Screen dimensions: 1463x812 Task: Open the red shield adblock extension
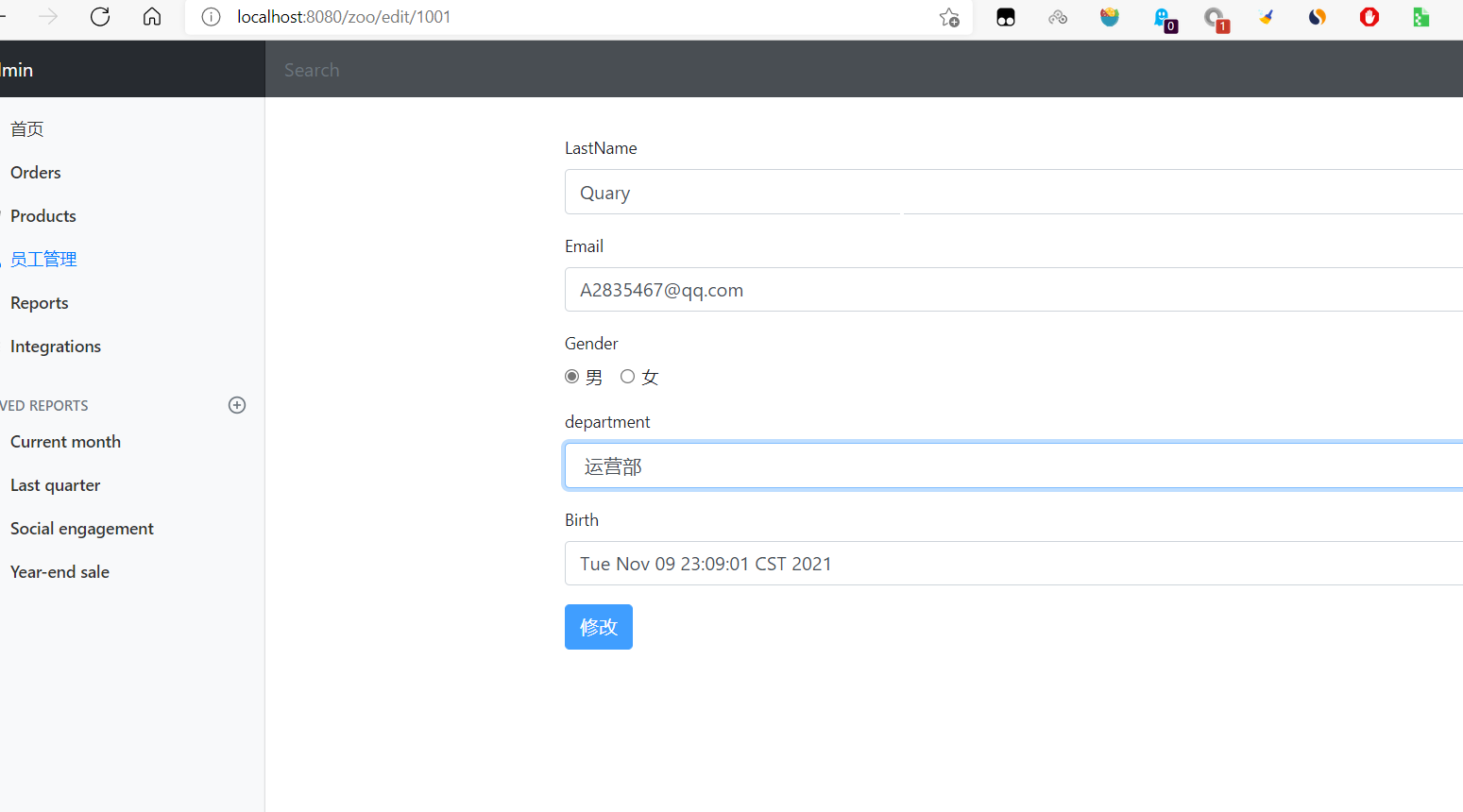pyautogui.click(x=1369, y=17)
